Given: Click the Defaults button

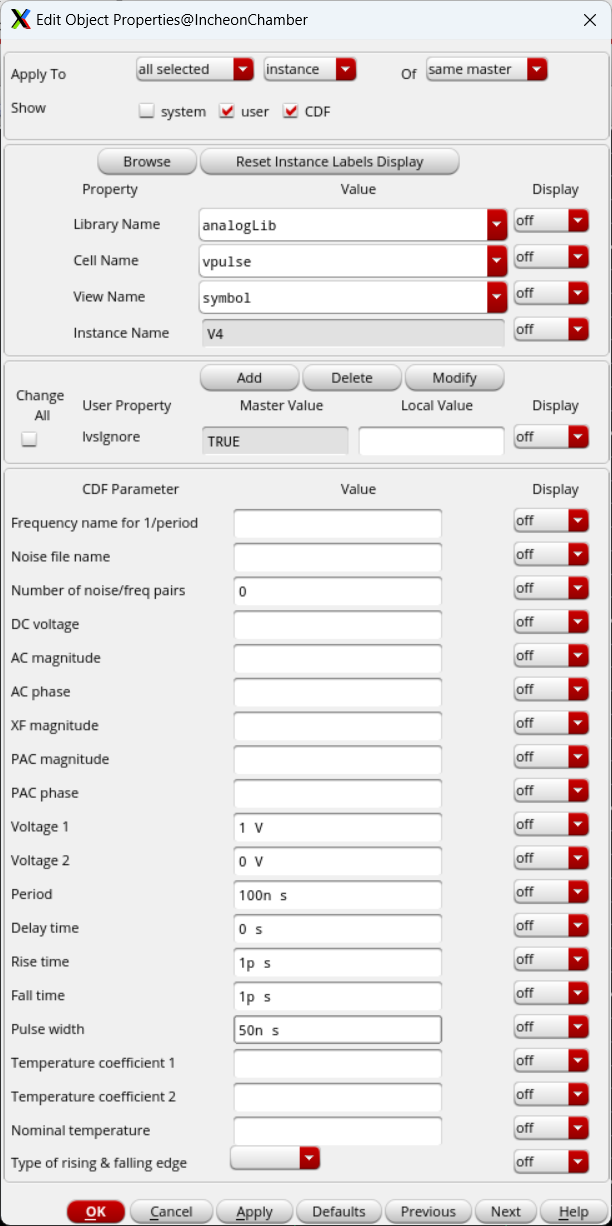Looking at the screenshot, I should [x=339, y=1211].
